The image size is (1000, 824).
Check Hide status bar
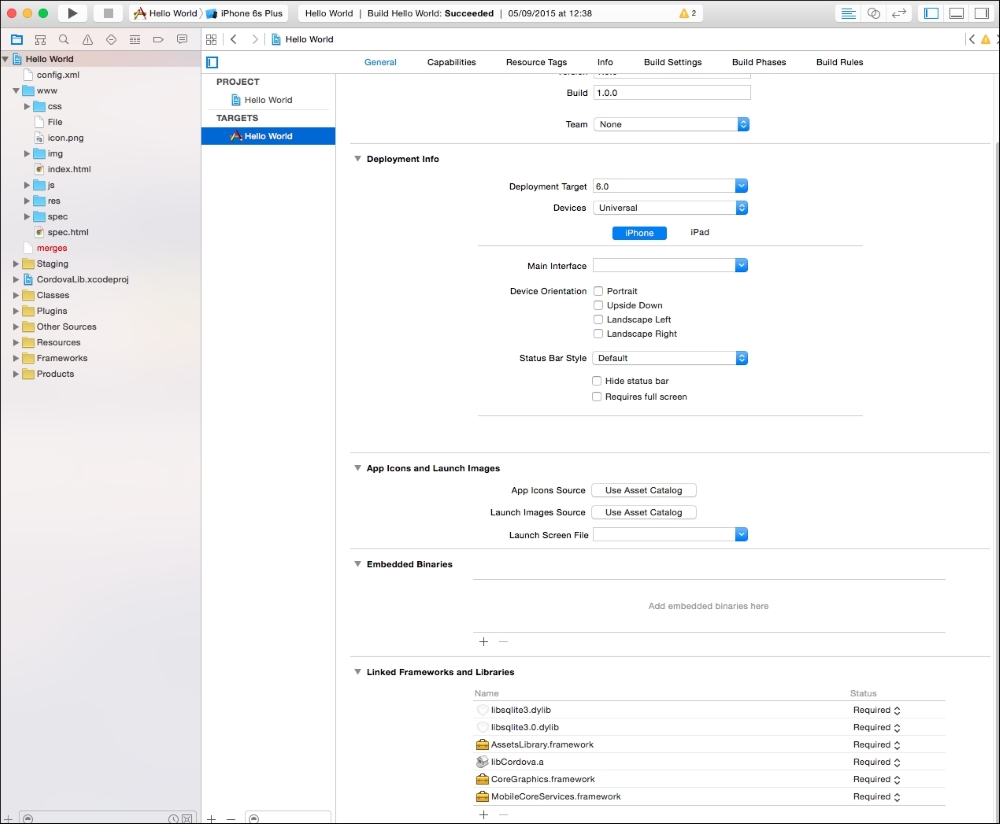tap(597, 381)
